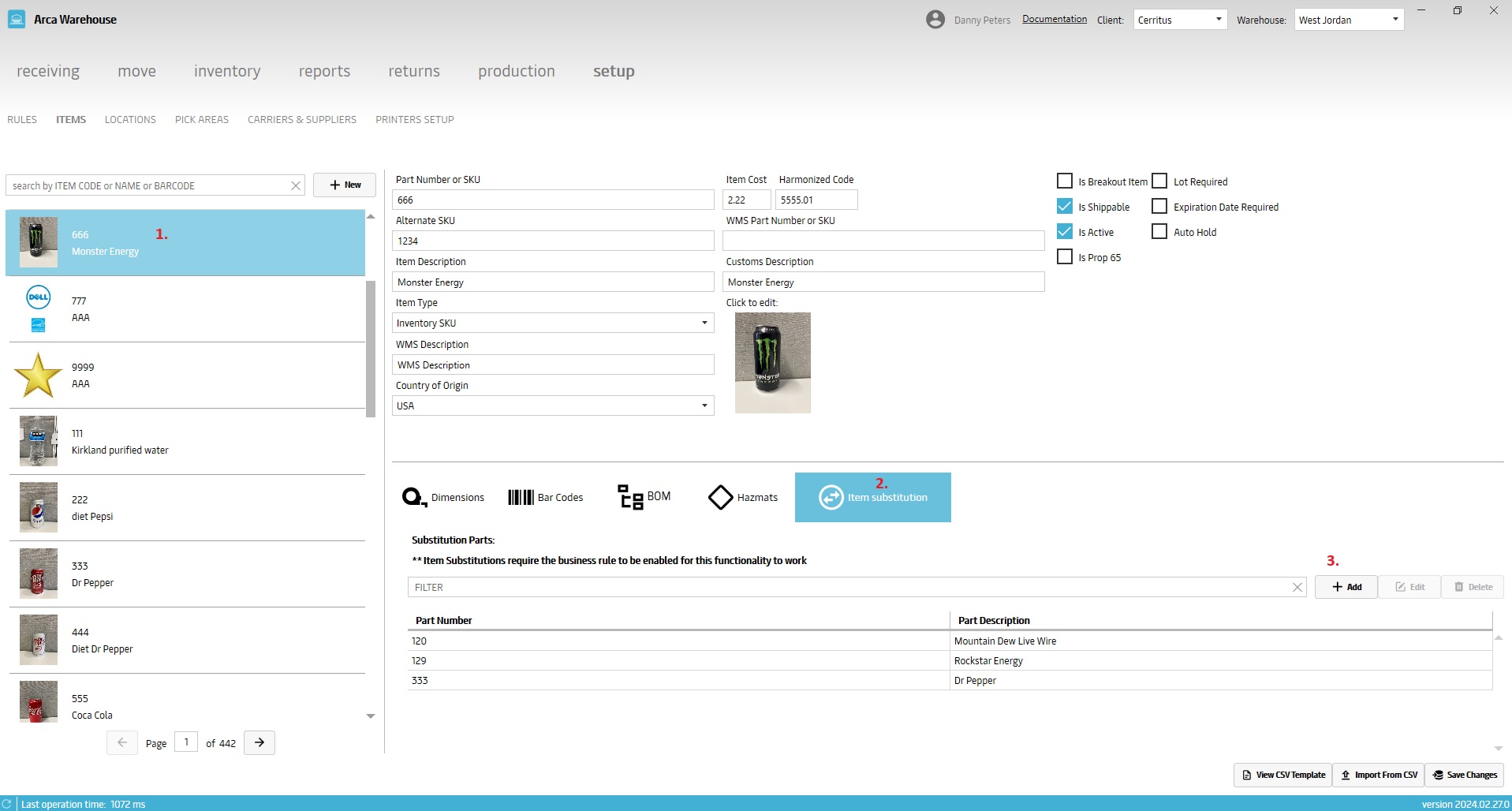Click the Coca Cola can thumbnail
Screen dimensions: 1512x811
pyautogui.click(x=39, y=702)
